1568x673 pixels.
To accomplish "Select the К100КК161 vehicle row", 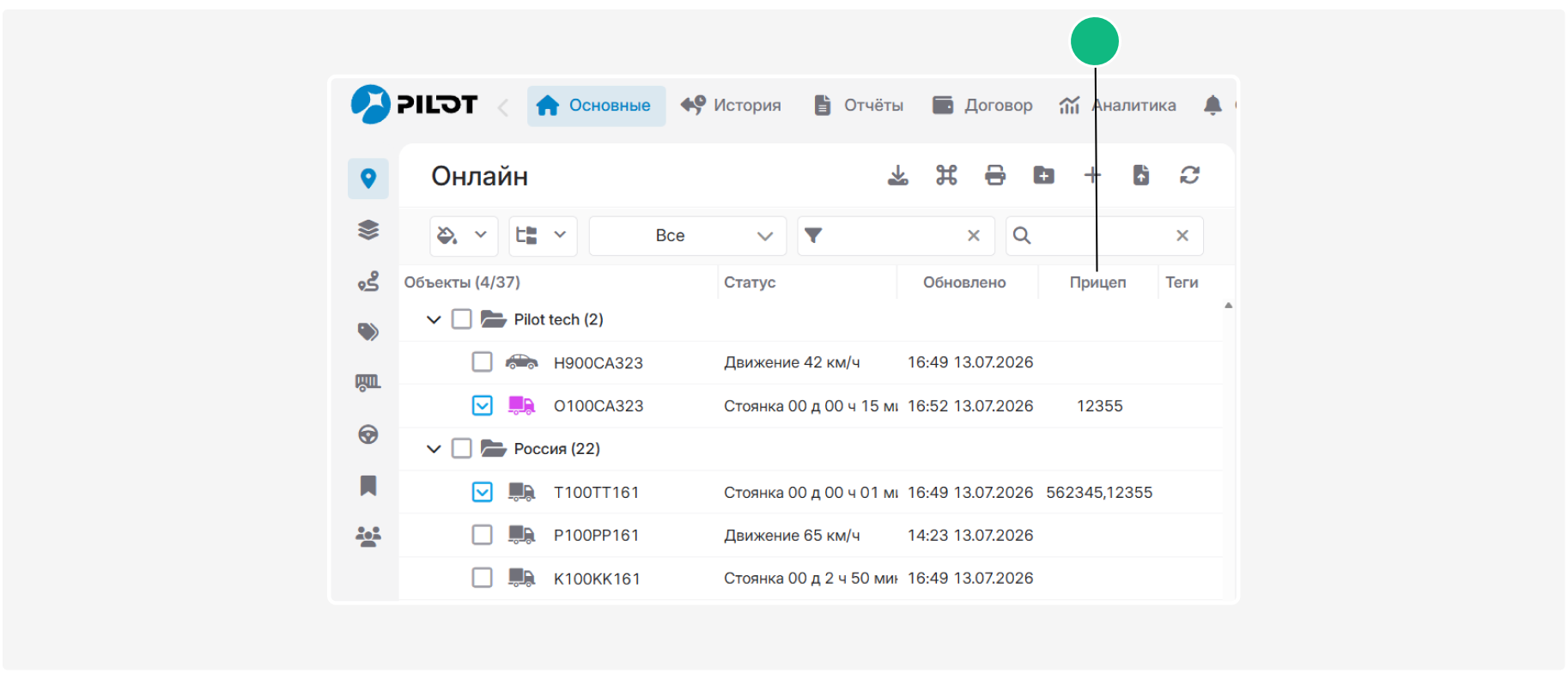I will 811,578.
